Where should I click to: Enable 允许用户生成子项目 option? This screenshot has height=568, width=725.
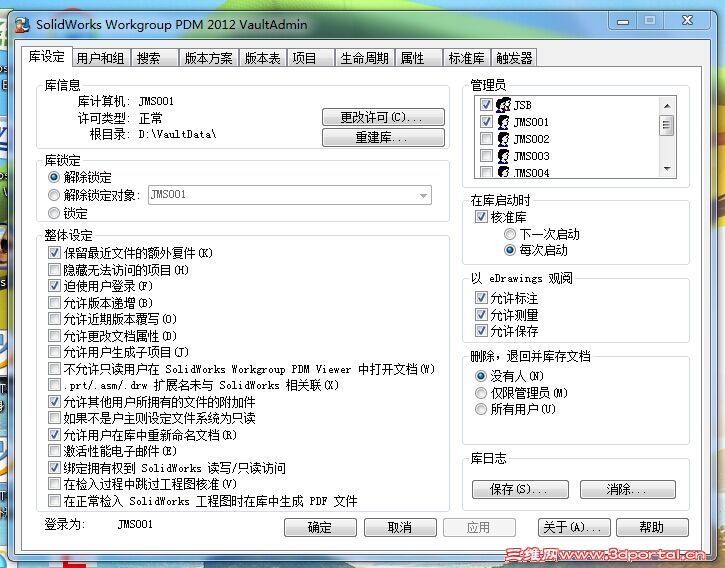tap(54, 352)
